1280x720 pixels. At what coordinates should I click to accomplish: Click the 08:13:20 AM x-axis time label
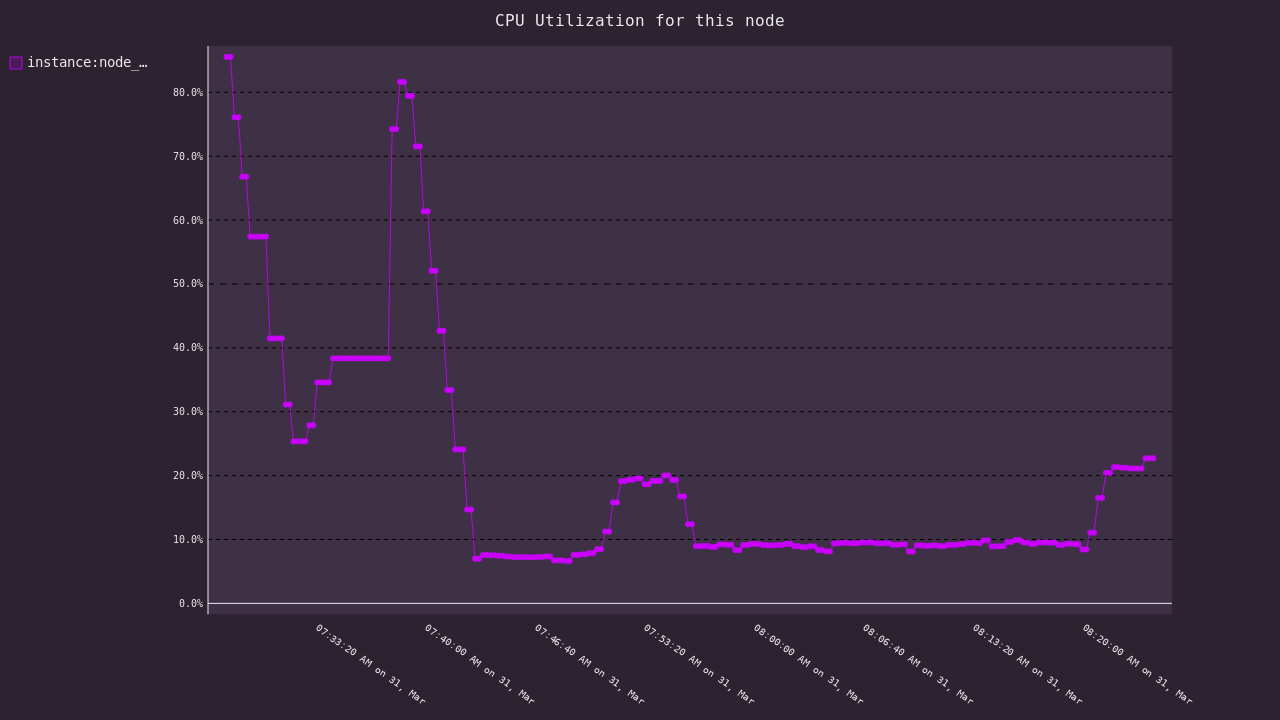pos(1028,664)
